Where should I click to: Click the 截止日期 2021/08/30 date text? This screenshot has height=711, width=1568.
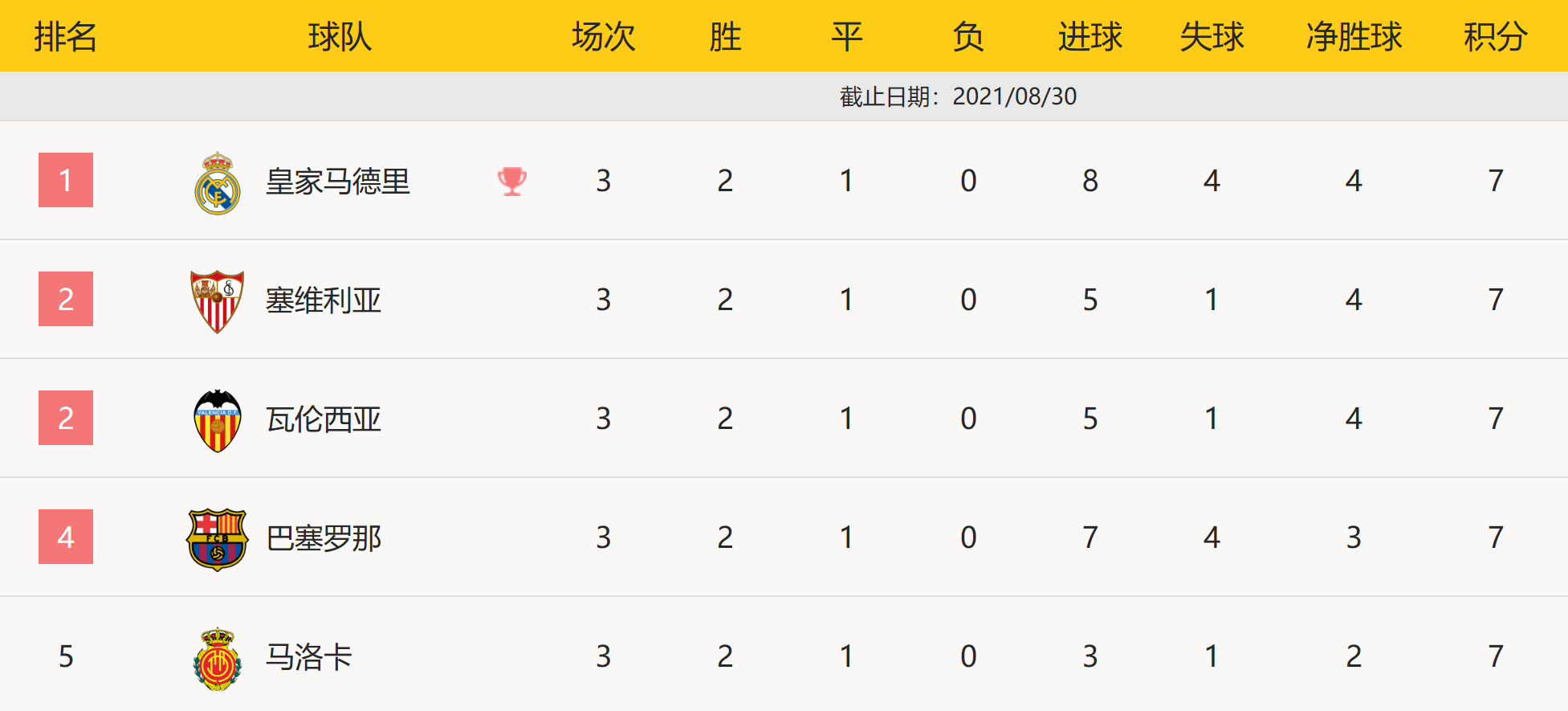[958, 96]
